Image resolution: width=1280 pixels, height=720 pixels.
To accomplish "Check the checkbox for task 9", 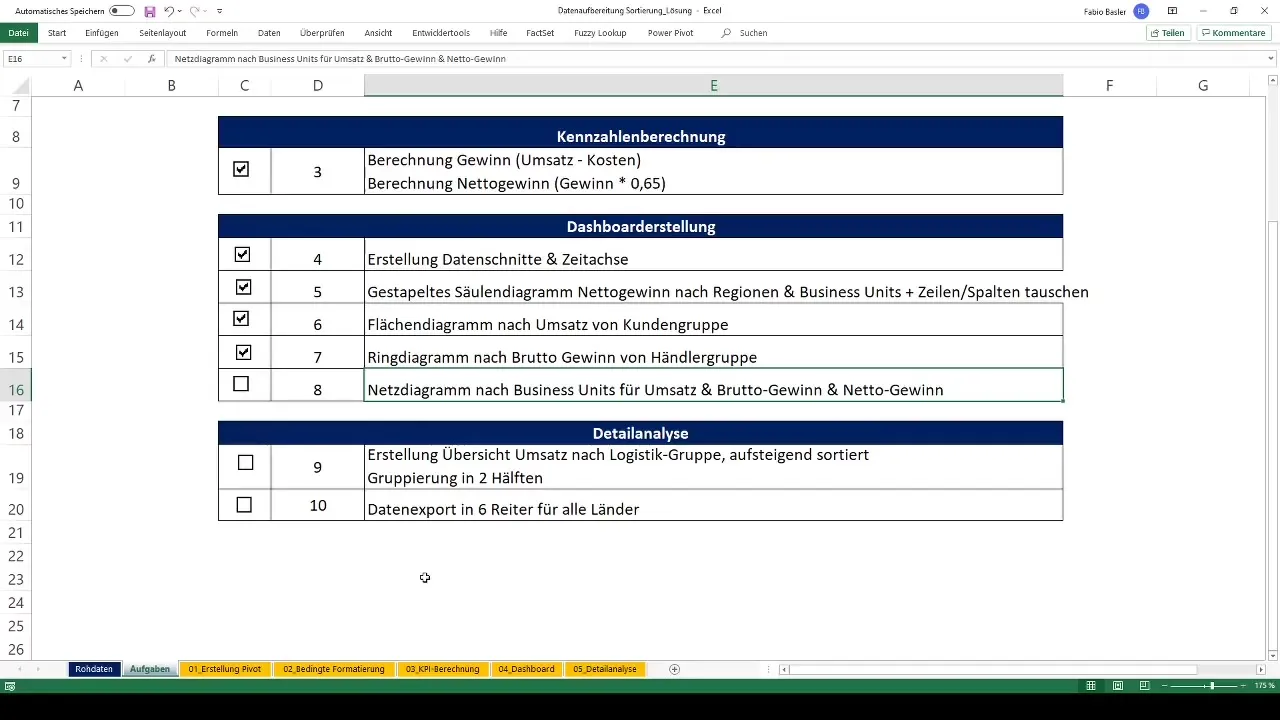I will point(245,463).
